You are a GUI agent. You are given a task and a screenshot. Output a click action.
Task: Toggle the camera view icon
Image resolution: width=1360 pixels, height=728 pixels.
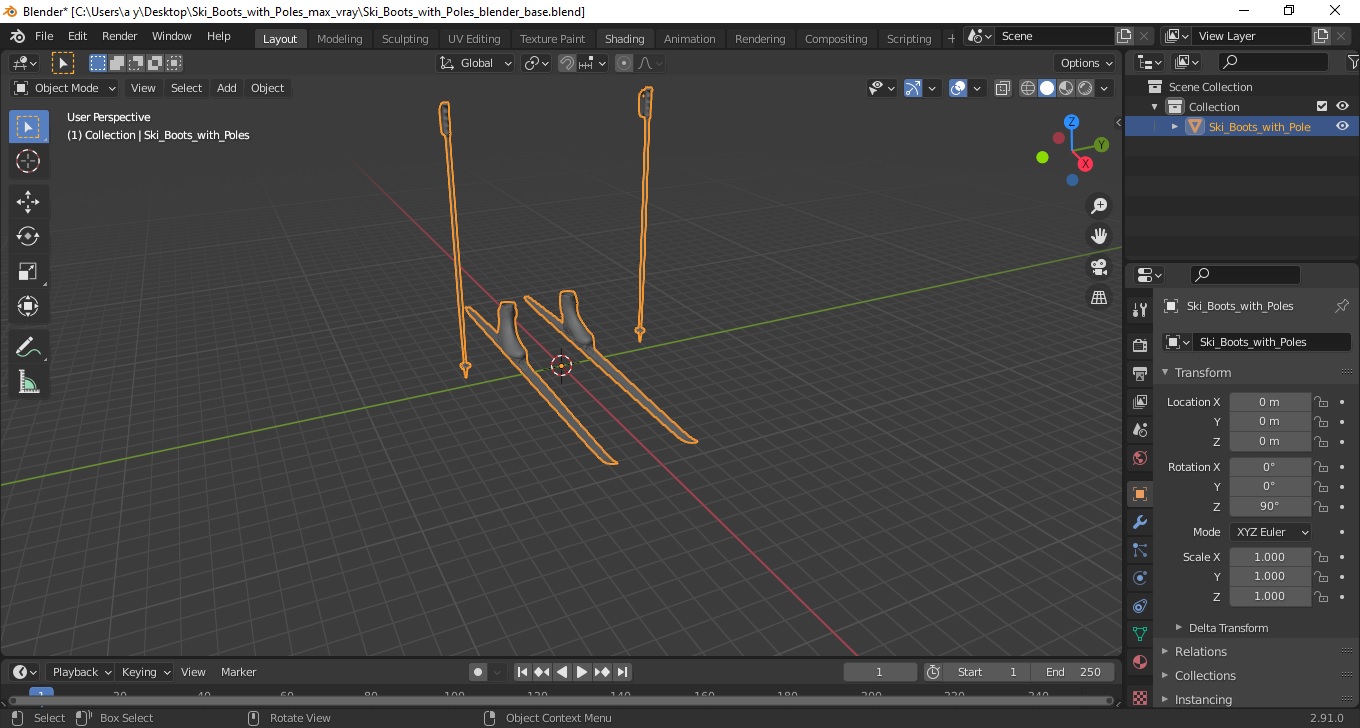point(1099,267)
